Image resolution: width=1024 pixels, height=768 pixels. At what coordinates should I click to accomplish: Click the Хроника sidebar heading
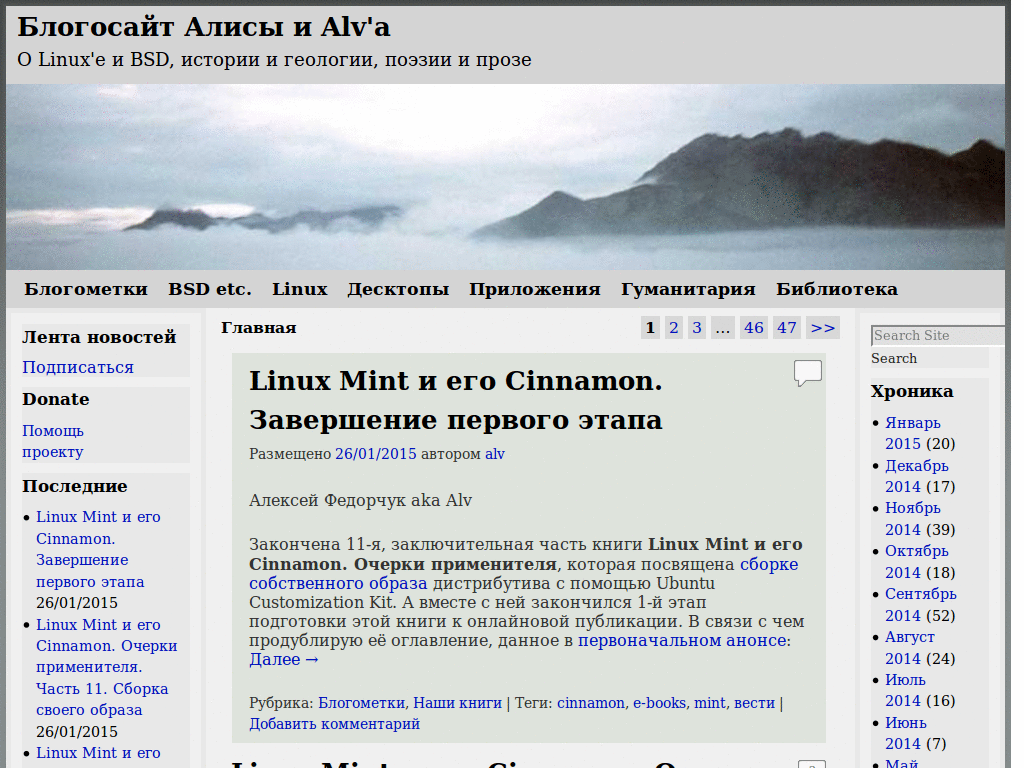[x=912, y=392]
